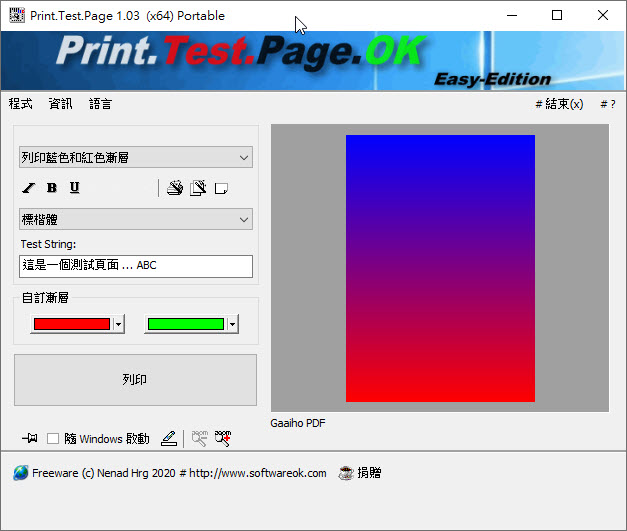
Task: Open the font selection dropdown
Action: pyautogui.click(x=136, y=219)
